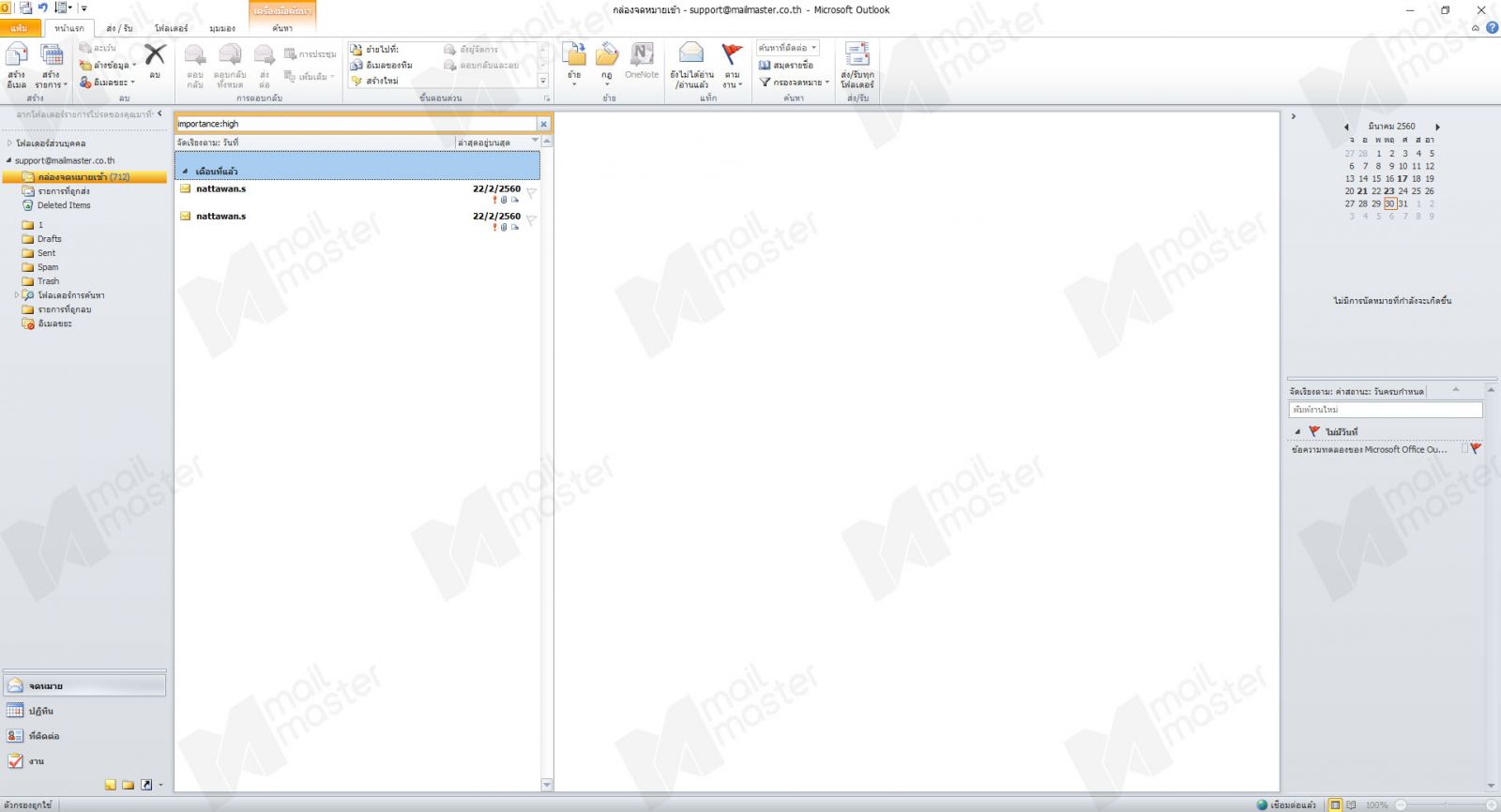
Task: Click ล่าสุดอยู่บนสุด sort order header
Action: (498, 143)
